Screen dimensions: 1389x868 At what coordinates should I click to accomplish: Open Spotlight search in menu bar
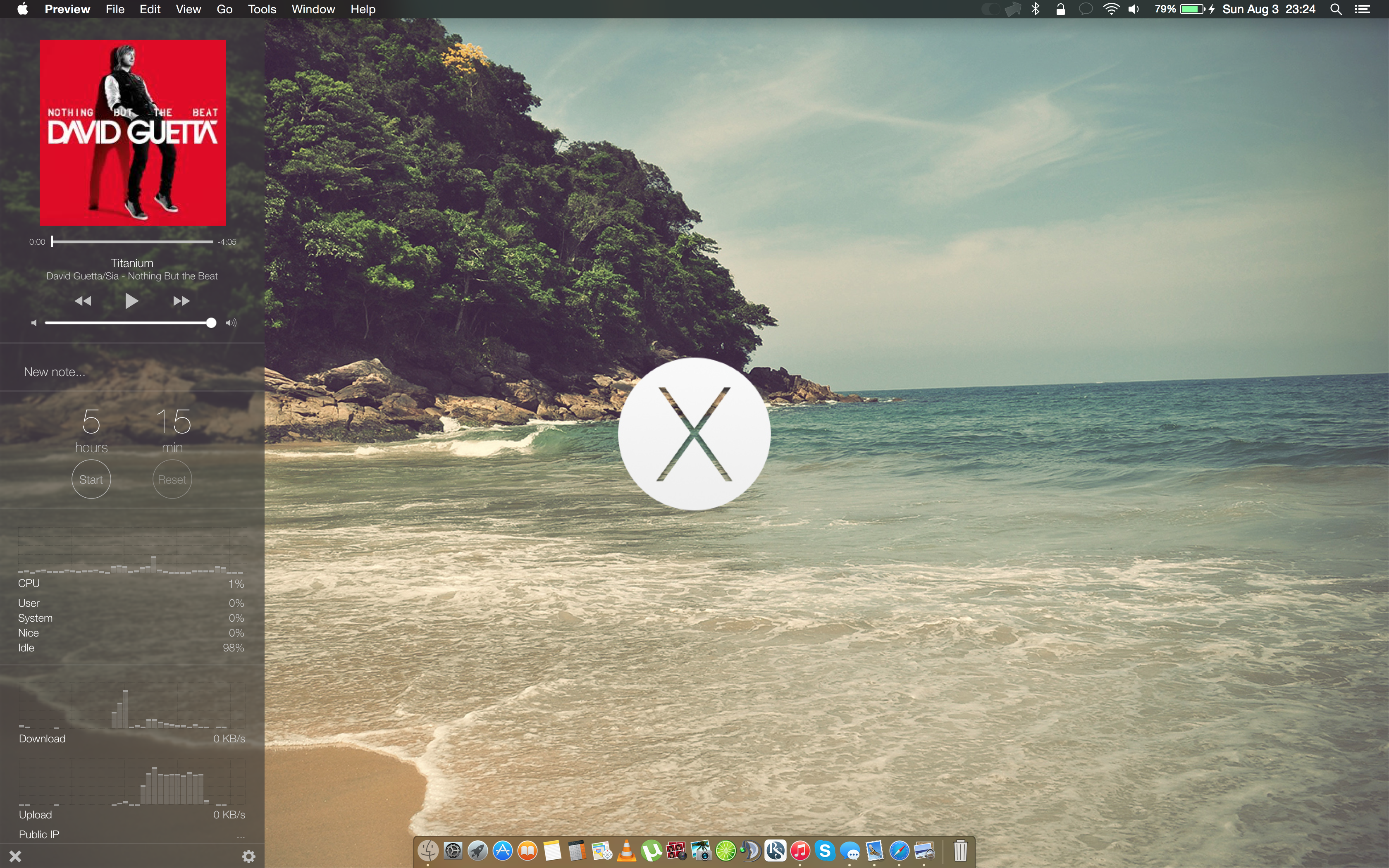tap(1336, 9)
